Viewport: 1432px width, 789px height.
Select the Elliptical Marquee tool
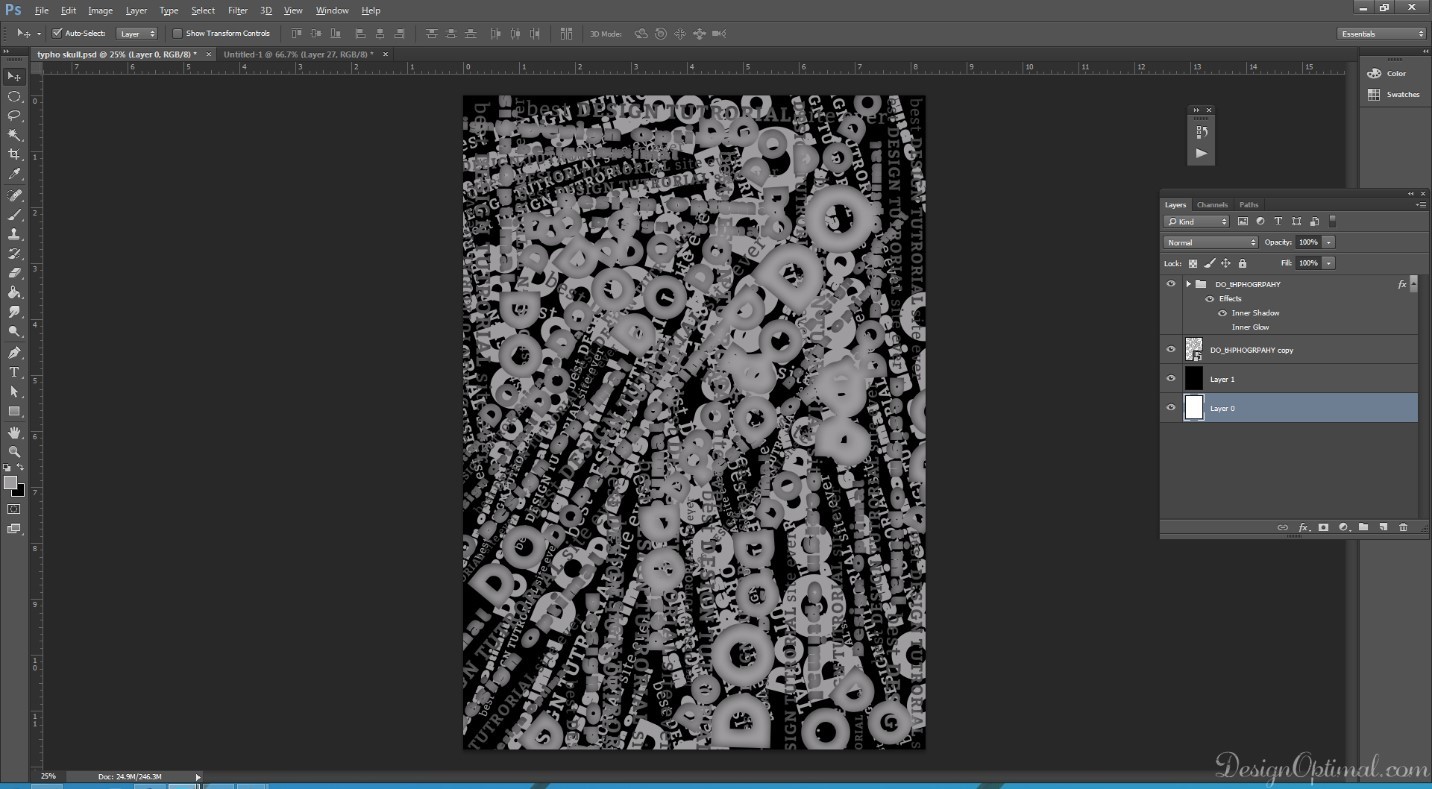pyautogui.click(x=14, y=96)
